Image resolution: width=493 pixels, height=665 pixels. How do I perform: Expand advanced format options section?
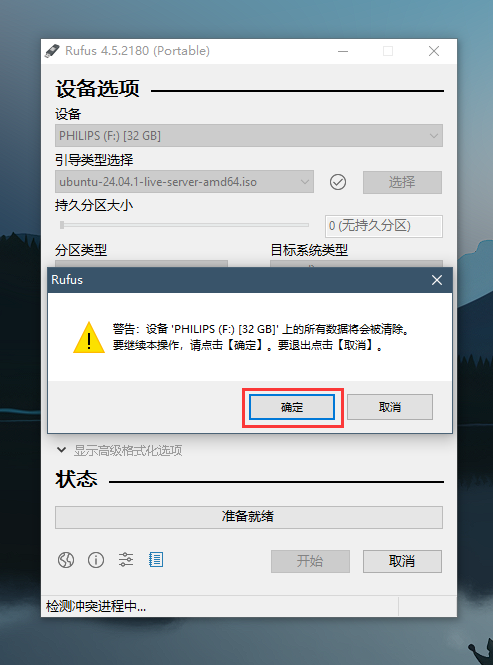coord(119,450)
